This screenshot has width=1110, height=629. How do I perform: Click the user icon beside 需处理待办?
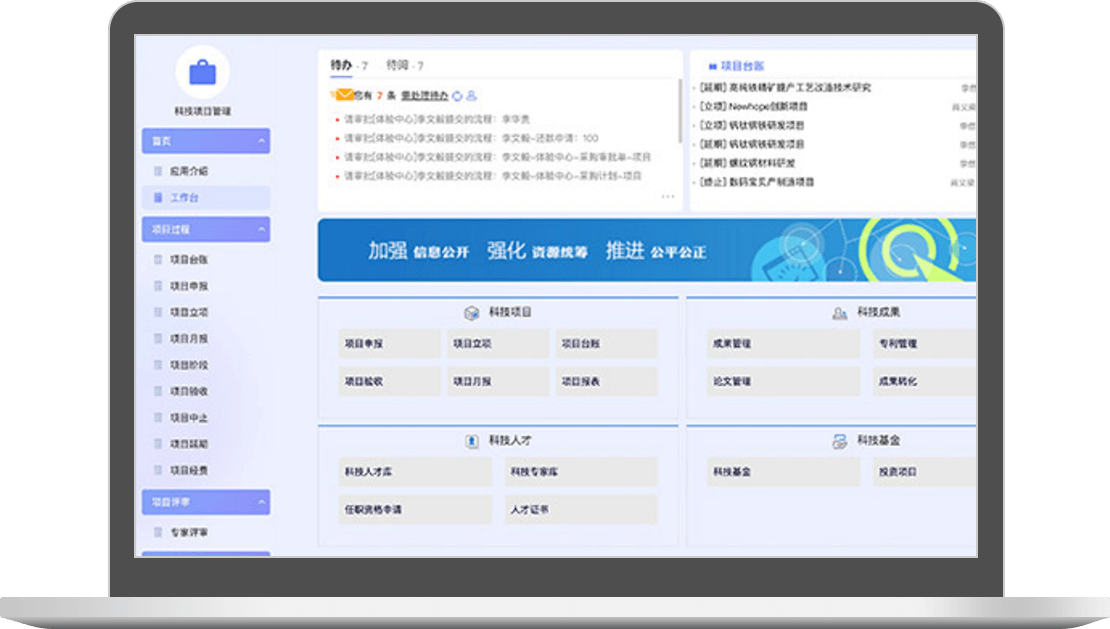[472, 96]
